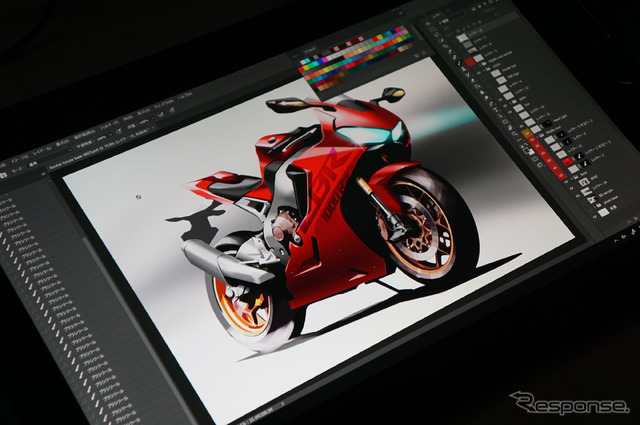640x425 pixels.
Task: Toggle visibility of レイヤー 10 layer
Action: coord(516,119)
